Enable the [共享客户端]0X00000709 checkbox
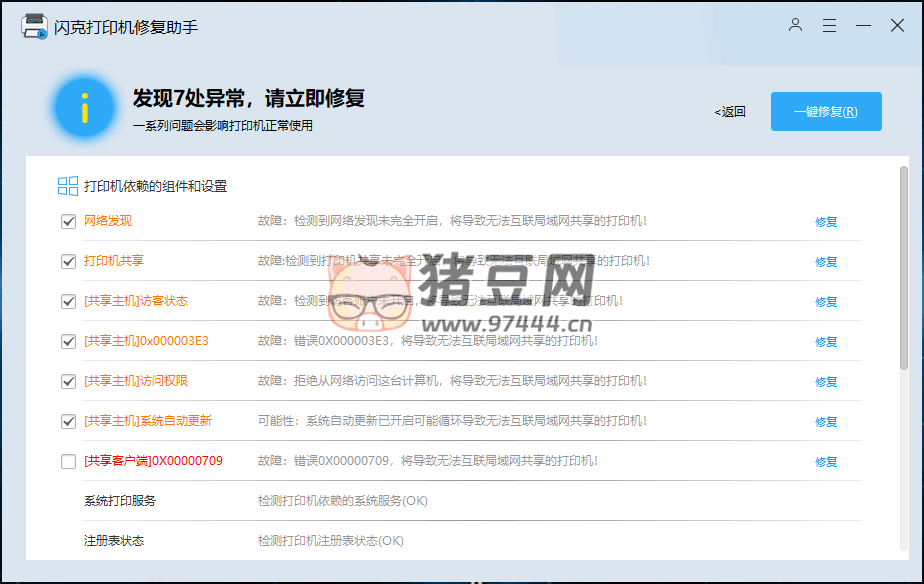Viewport: 924px width, 584px height. [x=68, y=462]
